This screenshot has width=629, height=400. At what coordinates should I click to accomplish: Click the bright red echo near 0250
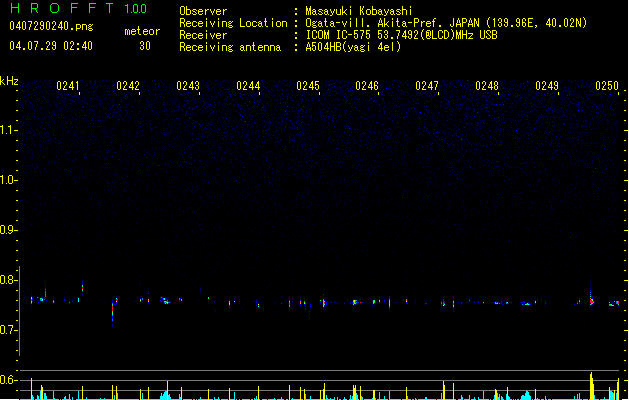(x=592, y=301)
